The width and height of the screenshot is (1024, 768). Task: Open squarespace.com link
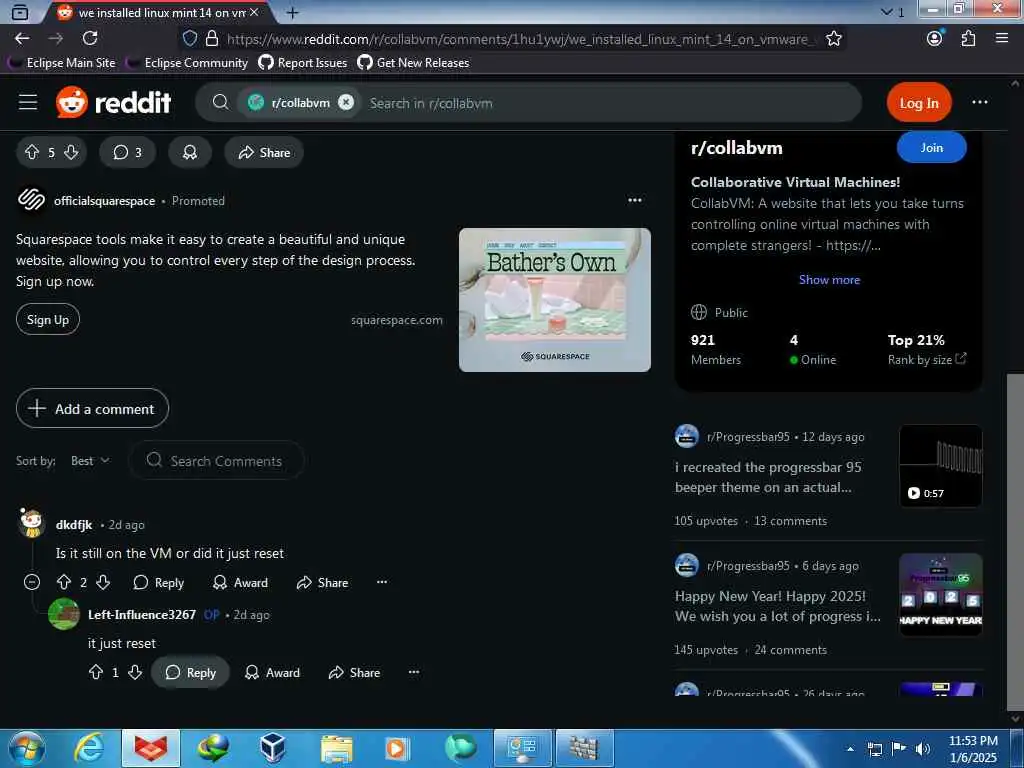[396, 320]
